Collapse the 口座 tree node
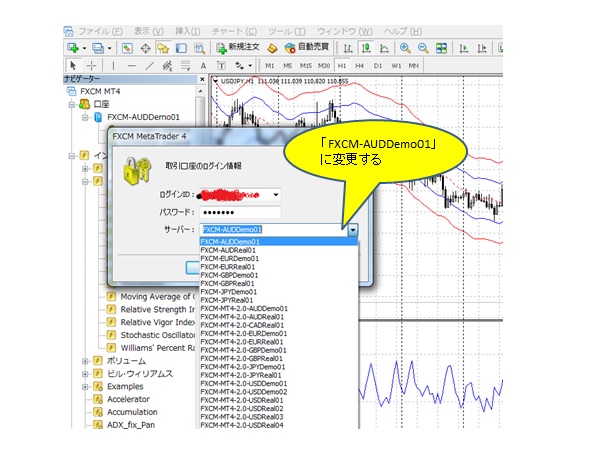Screen dimensions: 599x463 [x=72, y=104]
